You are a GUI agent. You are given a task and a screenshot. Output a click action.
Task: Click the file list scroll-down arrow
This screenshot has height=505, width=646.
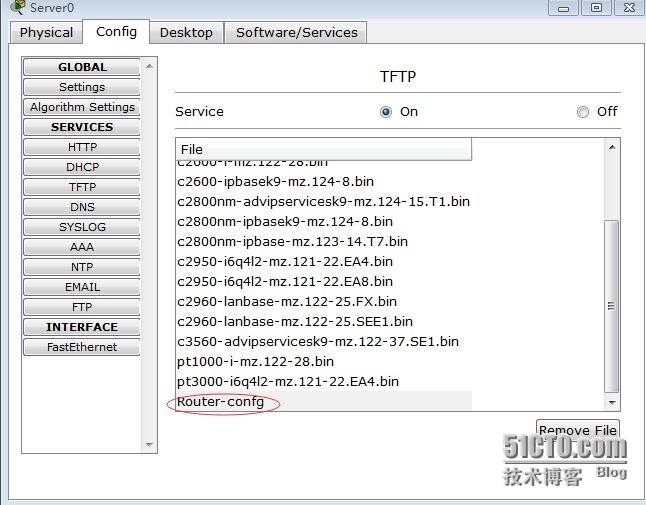(612, 402)
